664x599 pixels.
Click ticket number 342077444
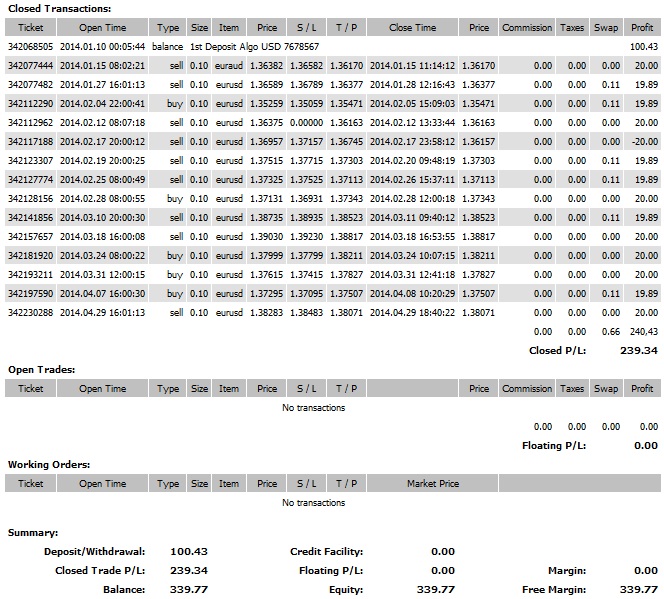pyautogui.click(x=30, y=66)
